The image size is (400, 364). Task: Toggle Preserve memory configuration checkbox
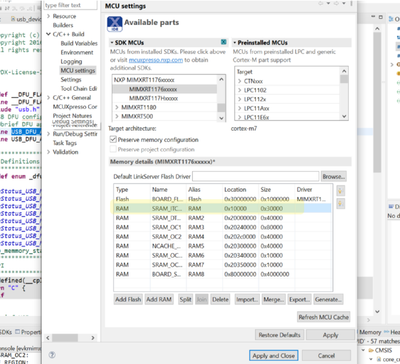113,139
